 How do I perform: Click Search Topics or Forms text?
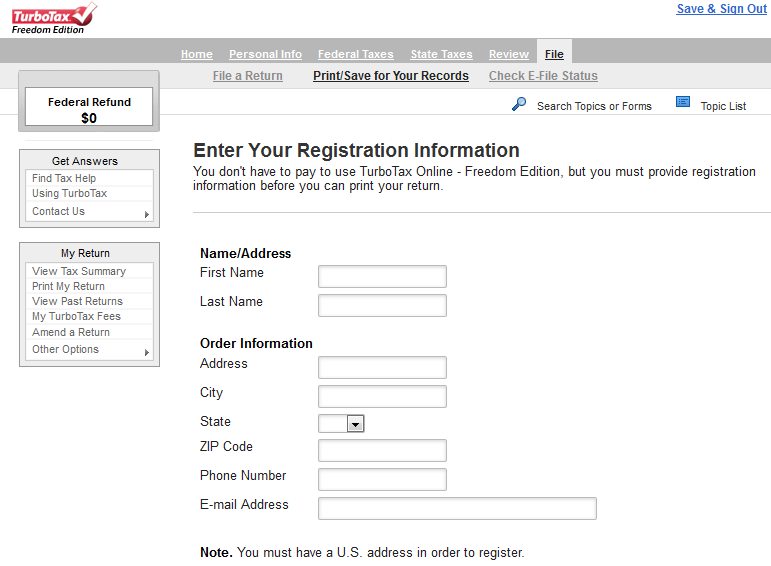(594, 106)
